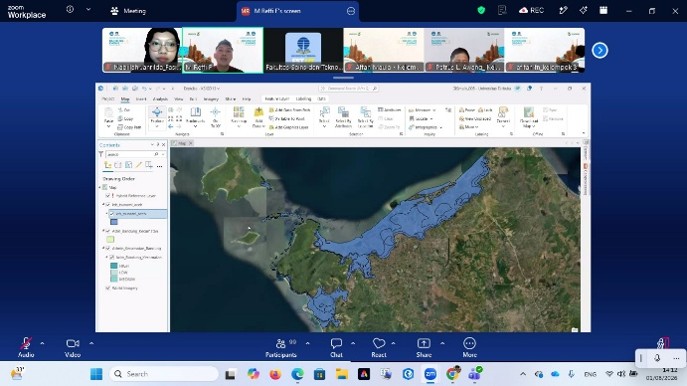Collapse the Map node in Contents

[x=100, y=187]
